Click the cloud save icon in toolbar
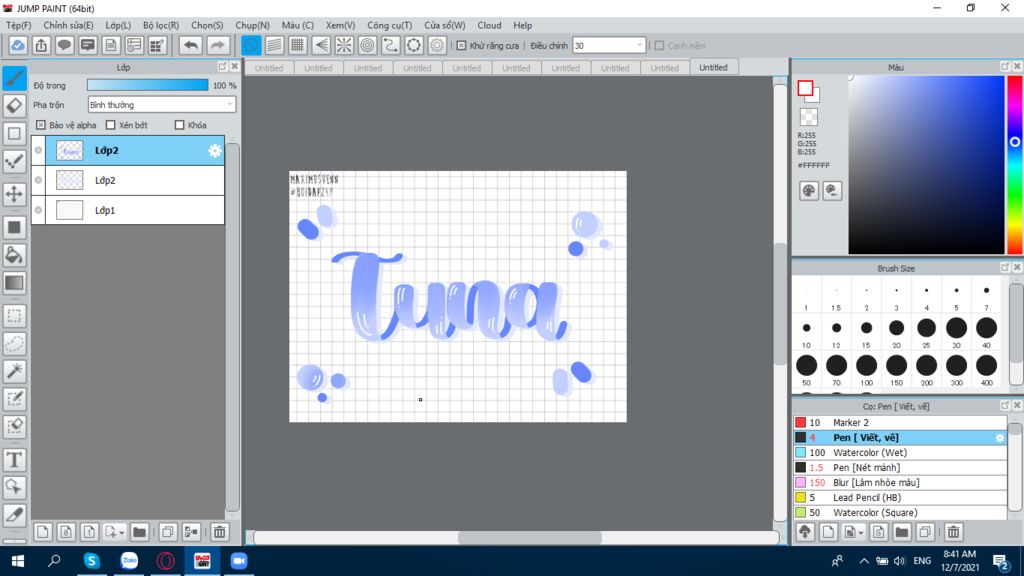This screenshot has width=1024, height=576. pos(18,45)
